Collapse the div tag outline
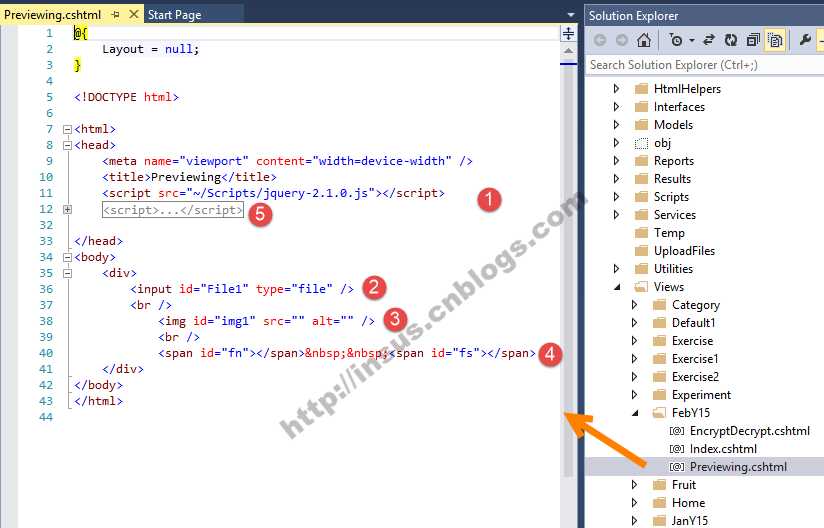Viewport: 824px width, 528px height. click(x=67, y=273)
